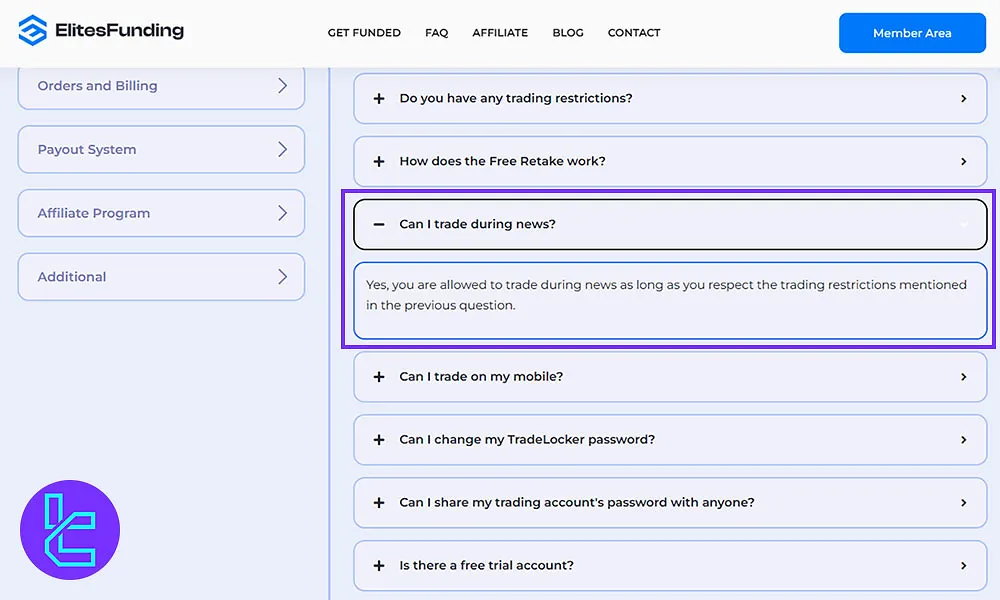Navigate to the CONTACT page

point(634,33)
